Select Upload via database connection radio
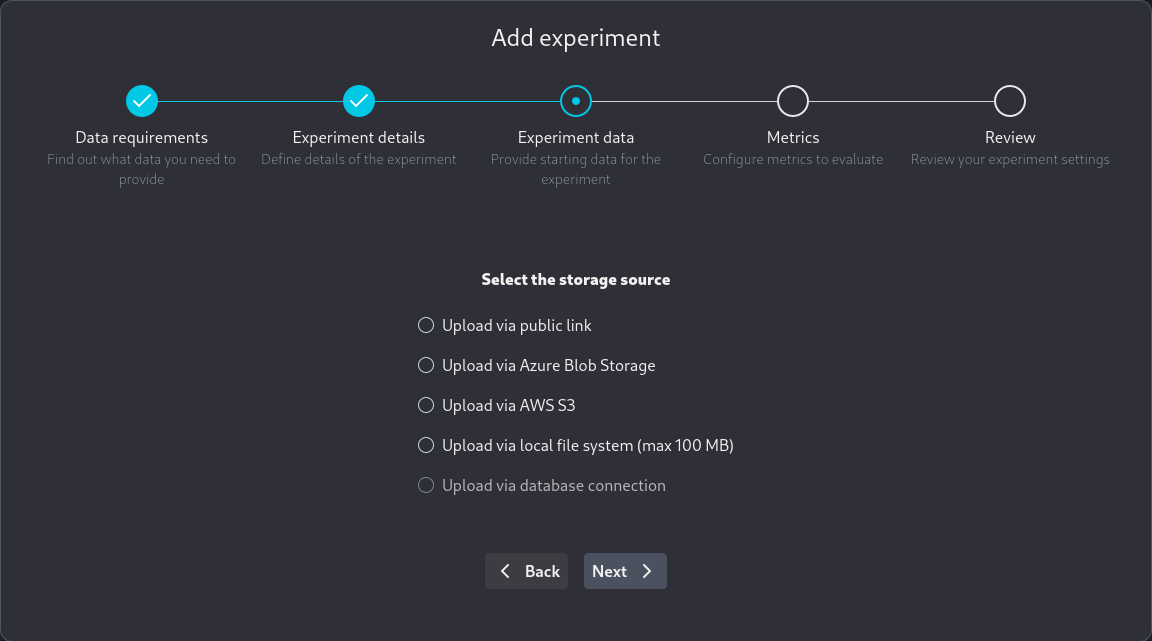This screenshot has height=641, width=1152. (426, 485)
